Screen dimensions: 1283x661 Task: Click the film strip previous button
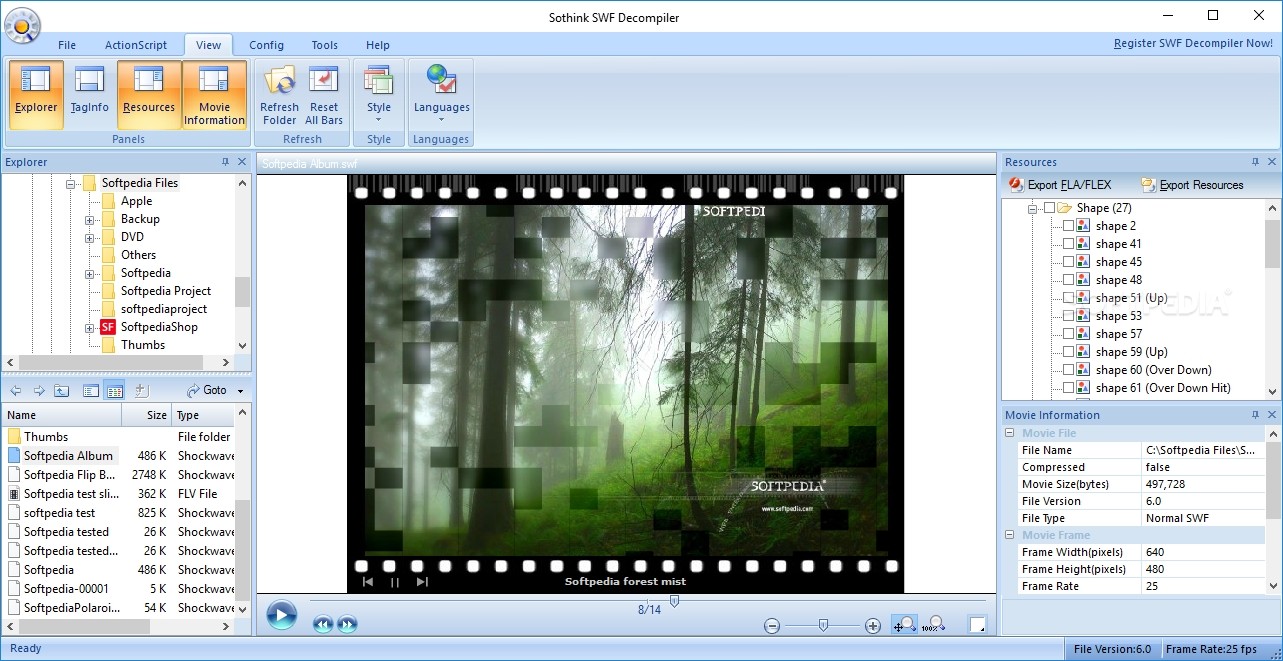click(x=368, y=582)
